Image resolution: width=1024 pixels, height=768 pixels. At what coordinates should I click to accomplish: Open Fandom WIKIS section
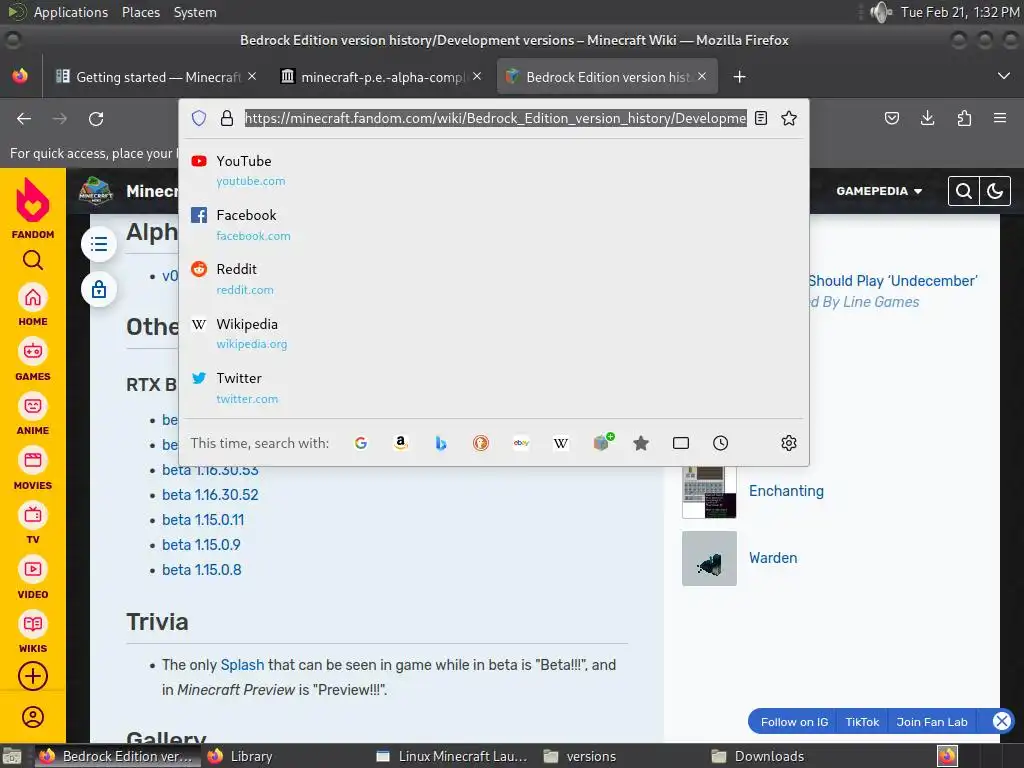(x=33, y=632)
